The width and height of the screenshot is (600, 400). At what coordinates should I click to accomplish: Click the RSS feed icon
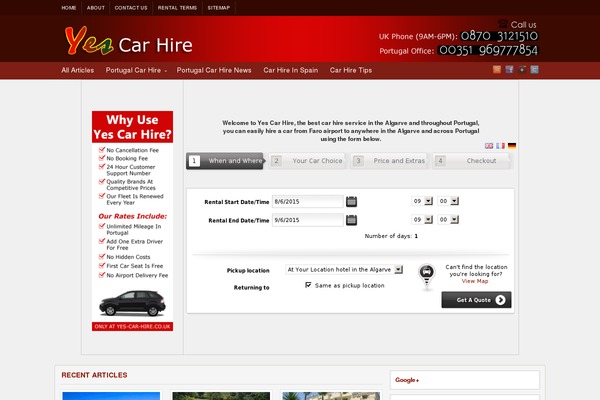point(497,69)
